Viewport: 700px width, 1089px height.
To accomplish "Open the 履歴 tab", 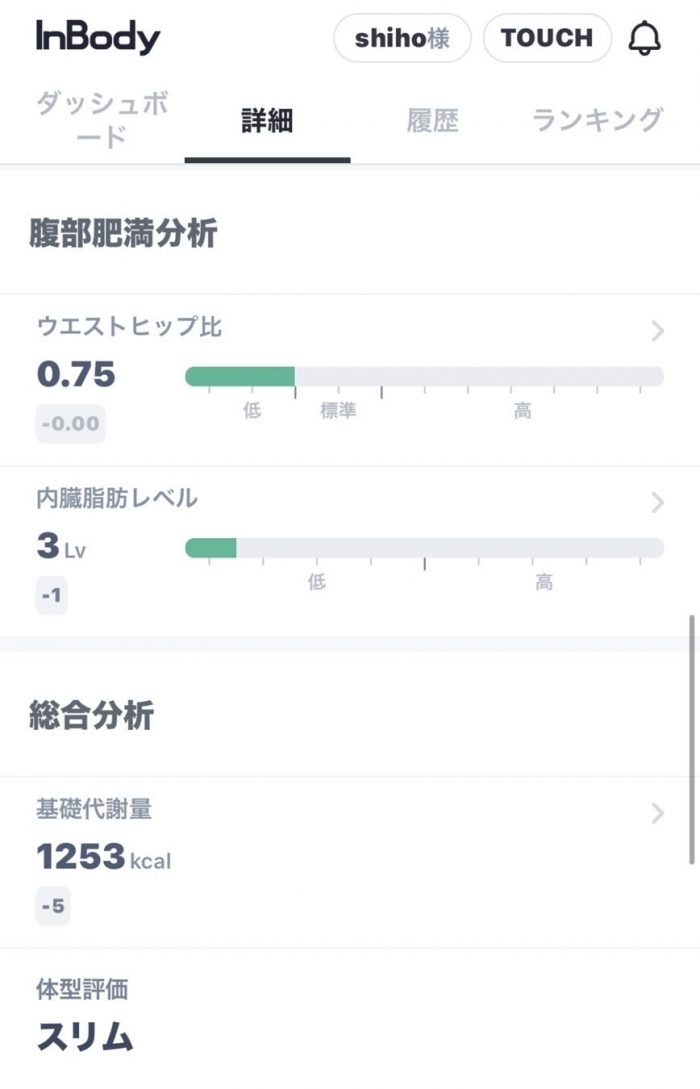I will pyautogui.click(x=432, y=121).
